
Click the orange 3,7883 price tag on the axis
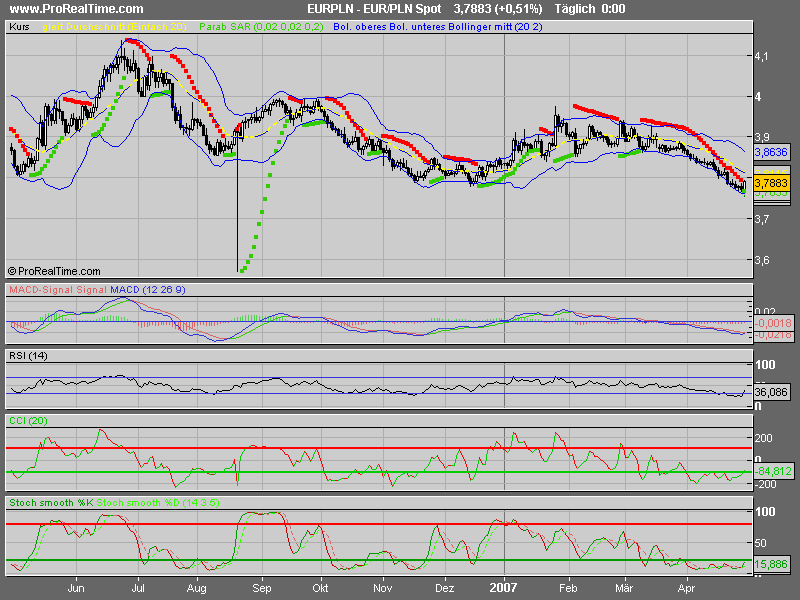click(x=770, y=183)
